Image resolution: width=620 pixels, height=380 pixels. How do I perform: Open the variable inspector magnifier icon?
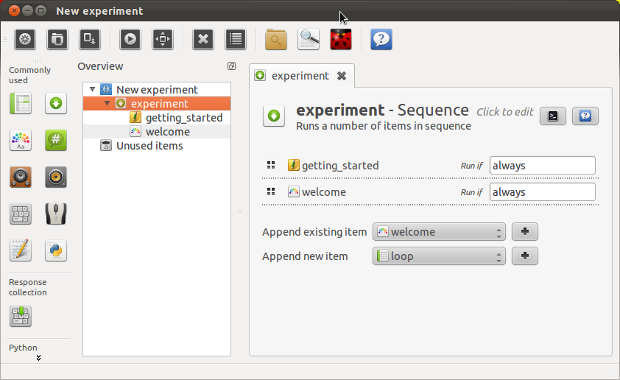(x=308, y=39)
